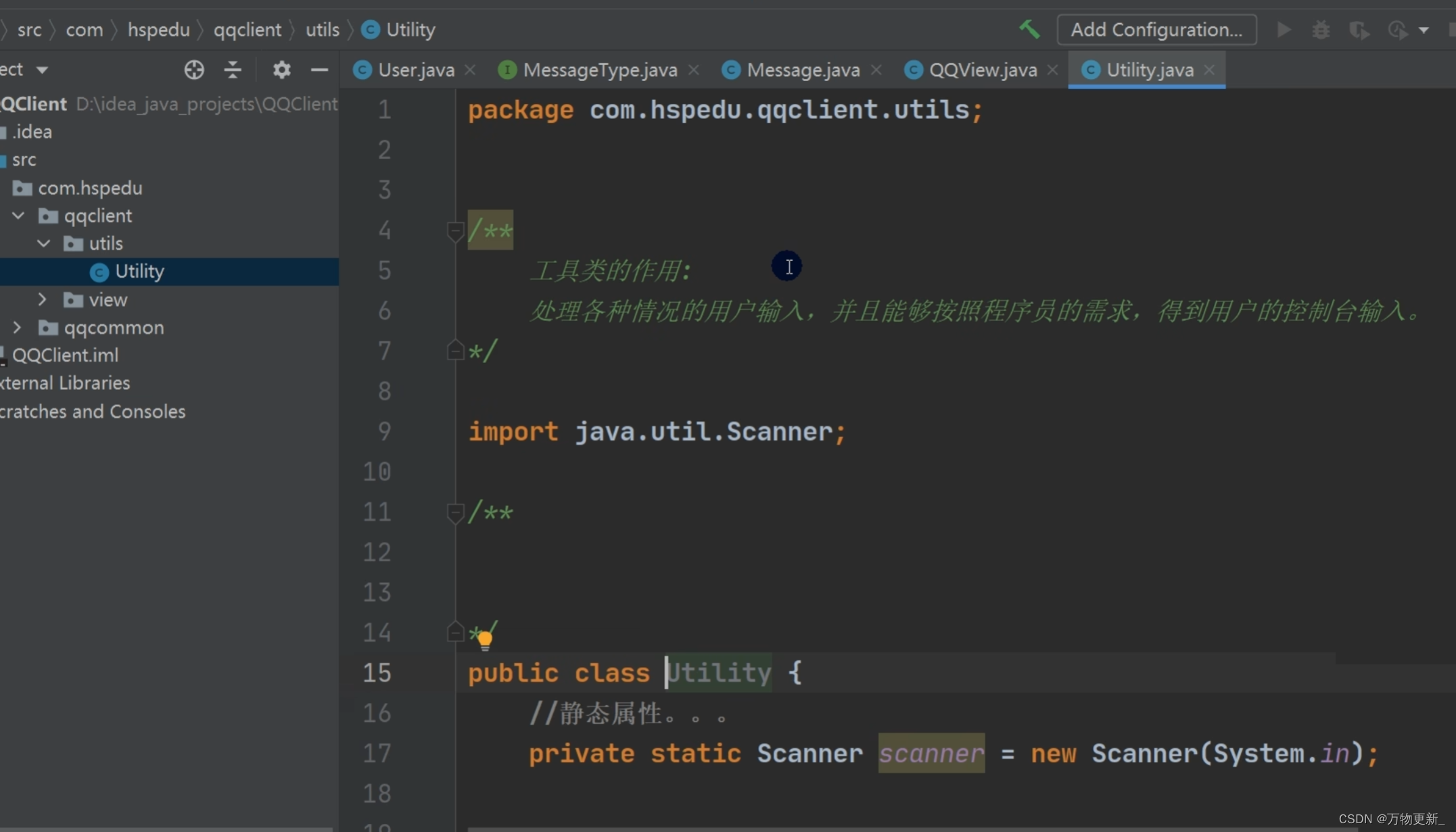Click the Utility class icon in tree
The width and height of the screenshot is (1456, 832).
[x=99, y=271]
